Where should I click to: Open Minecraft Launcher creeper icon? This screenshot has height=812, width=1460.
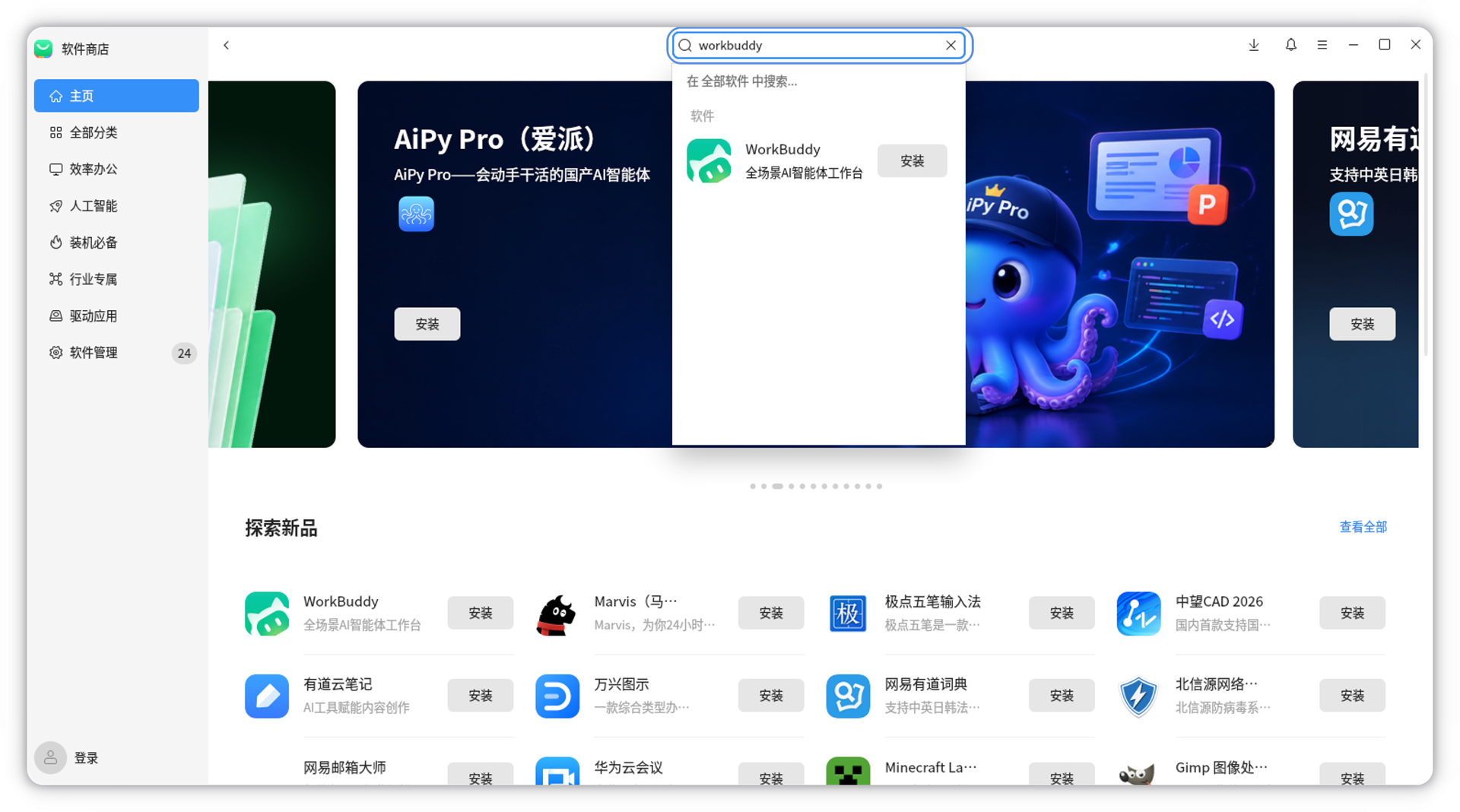click(848, 771)
